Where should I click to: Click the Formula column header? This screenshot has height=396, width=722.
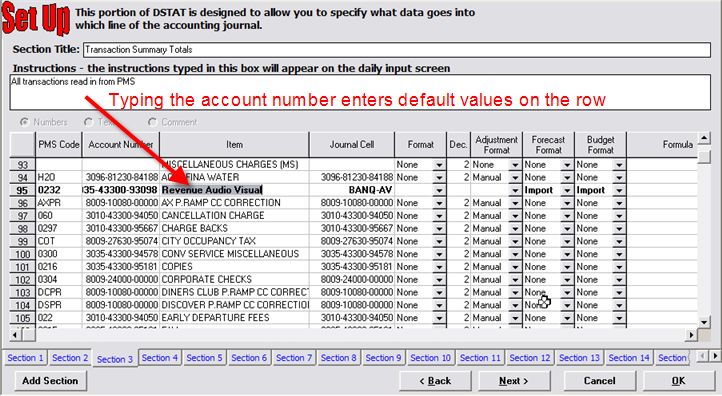[663, 145]
